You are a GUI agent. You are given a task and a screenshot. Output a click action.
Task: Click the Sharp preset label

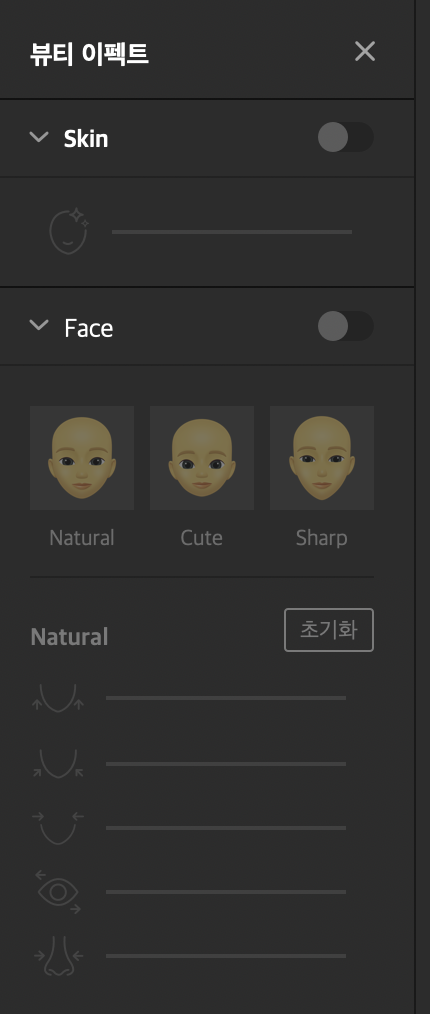pyautogui.click(x=321, y=538)
